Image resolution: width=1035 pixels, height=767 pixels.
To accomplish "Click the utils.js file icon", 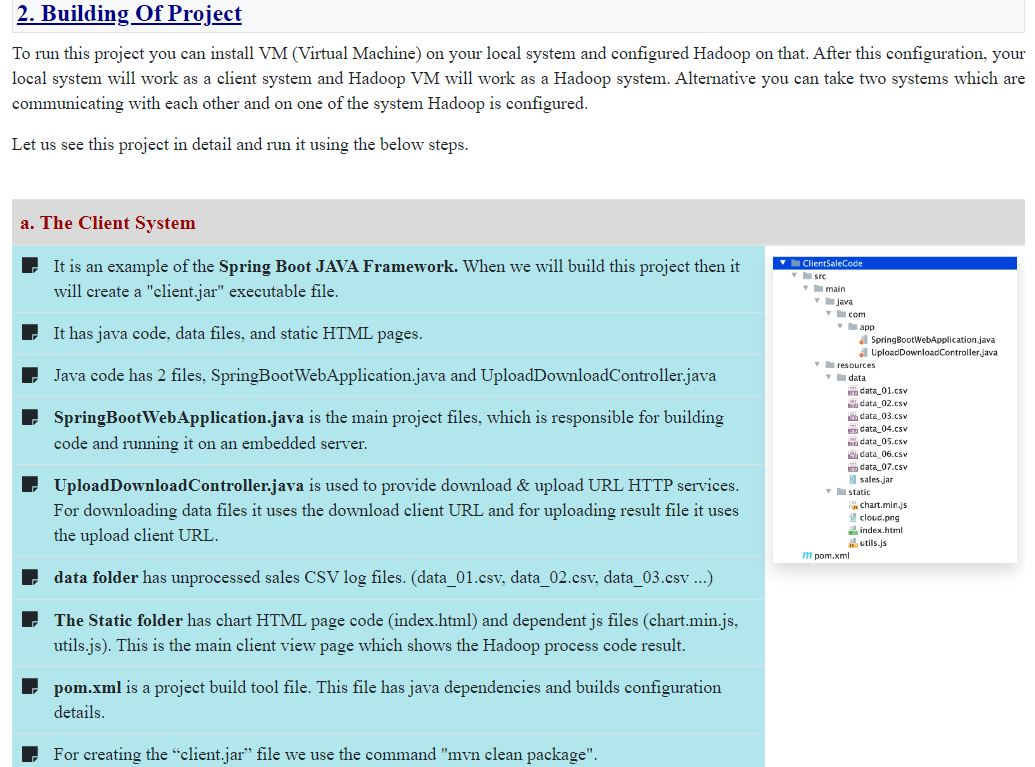I will pos(852,543).
